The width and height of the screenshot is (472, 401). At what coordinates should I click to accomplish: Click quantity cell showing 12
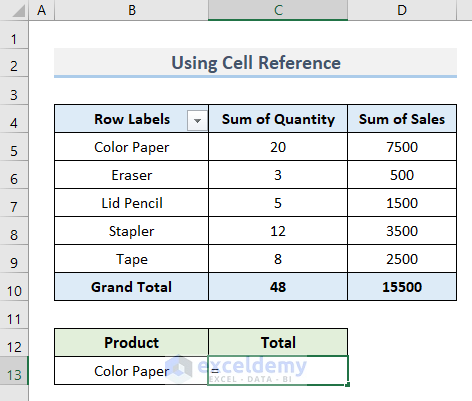(278, 231)
